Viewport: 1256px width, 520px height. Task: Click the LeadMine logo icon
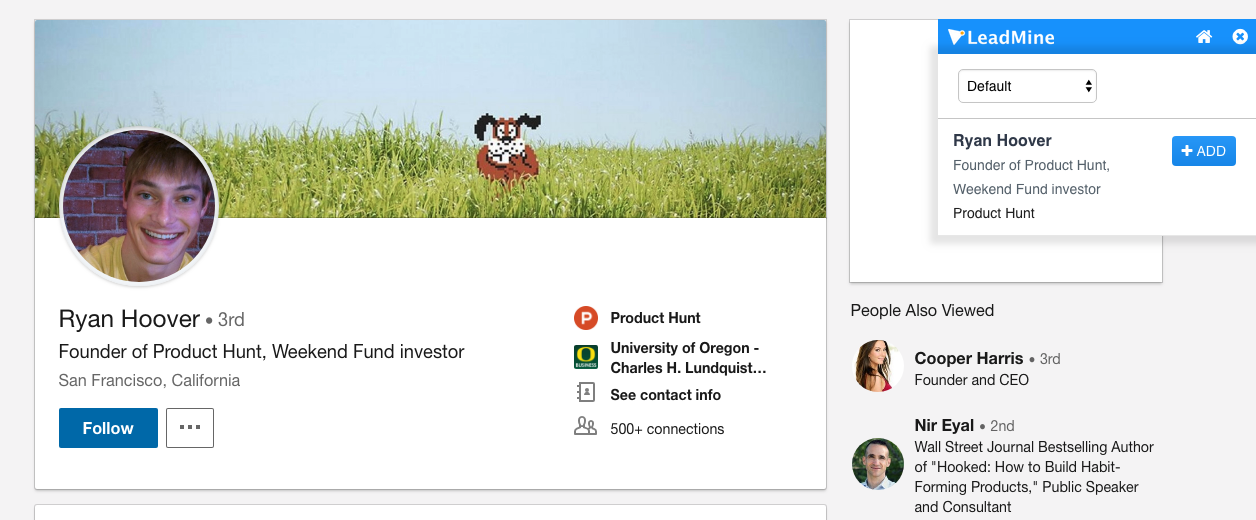click(956, 37)
